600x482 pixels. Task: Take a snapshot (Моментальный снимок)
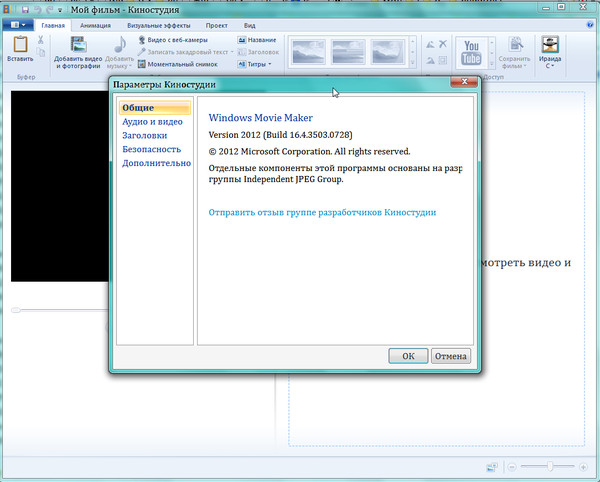(178, 64)
